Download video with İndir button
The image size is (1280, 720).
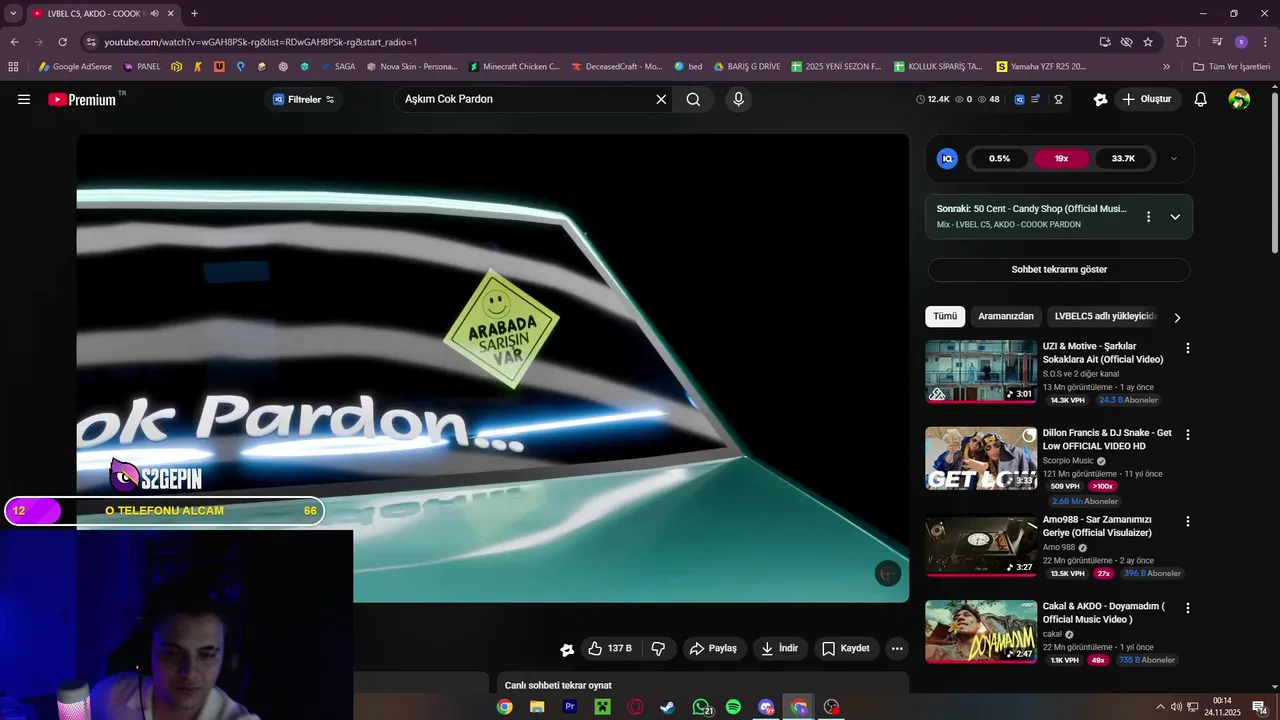779,648
